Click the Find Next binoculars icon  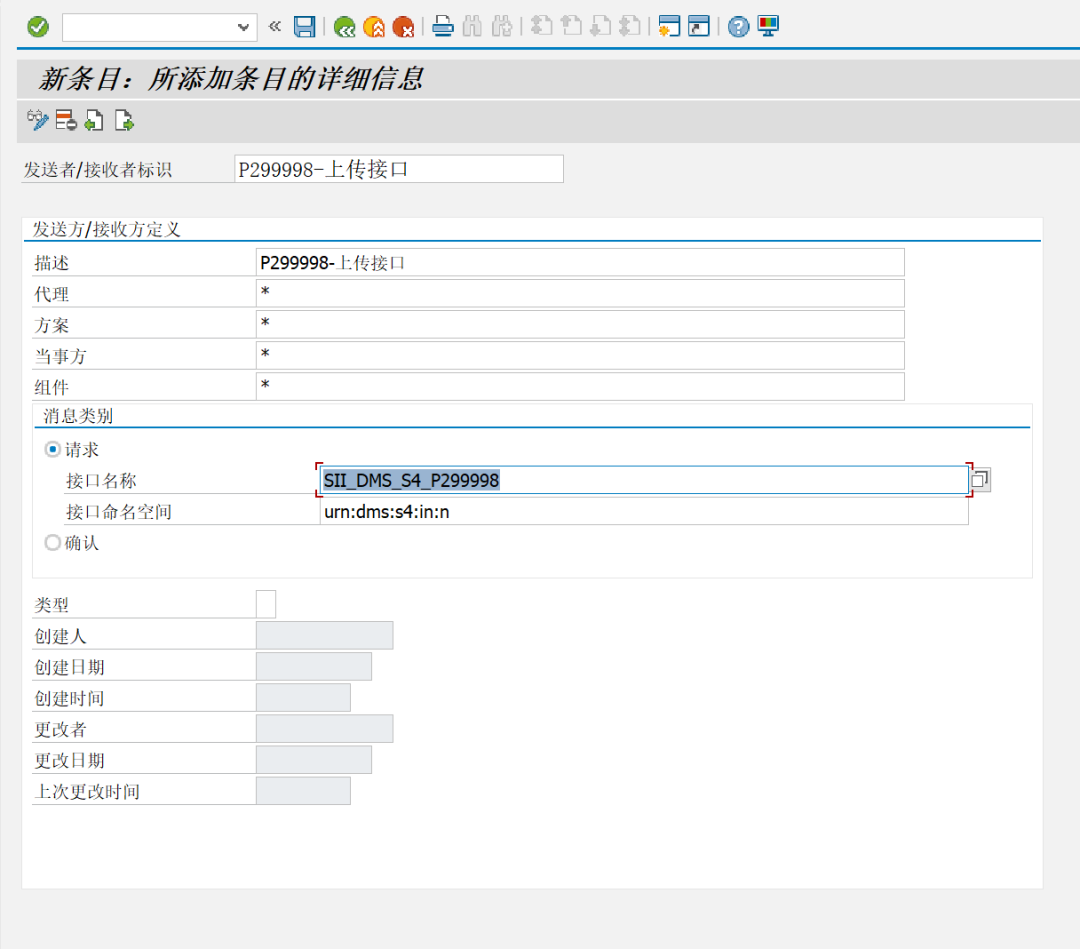pyautogui.click(x=502, y=27)
